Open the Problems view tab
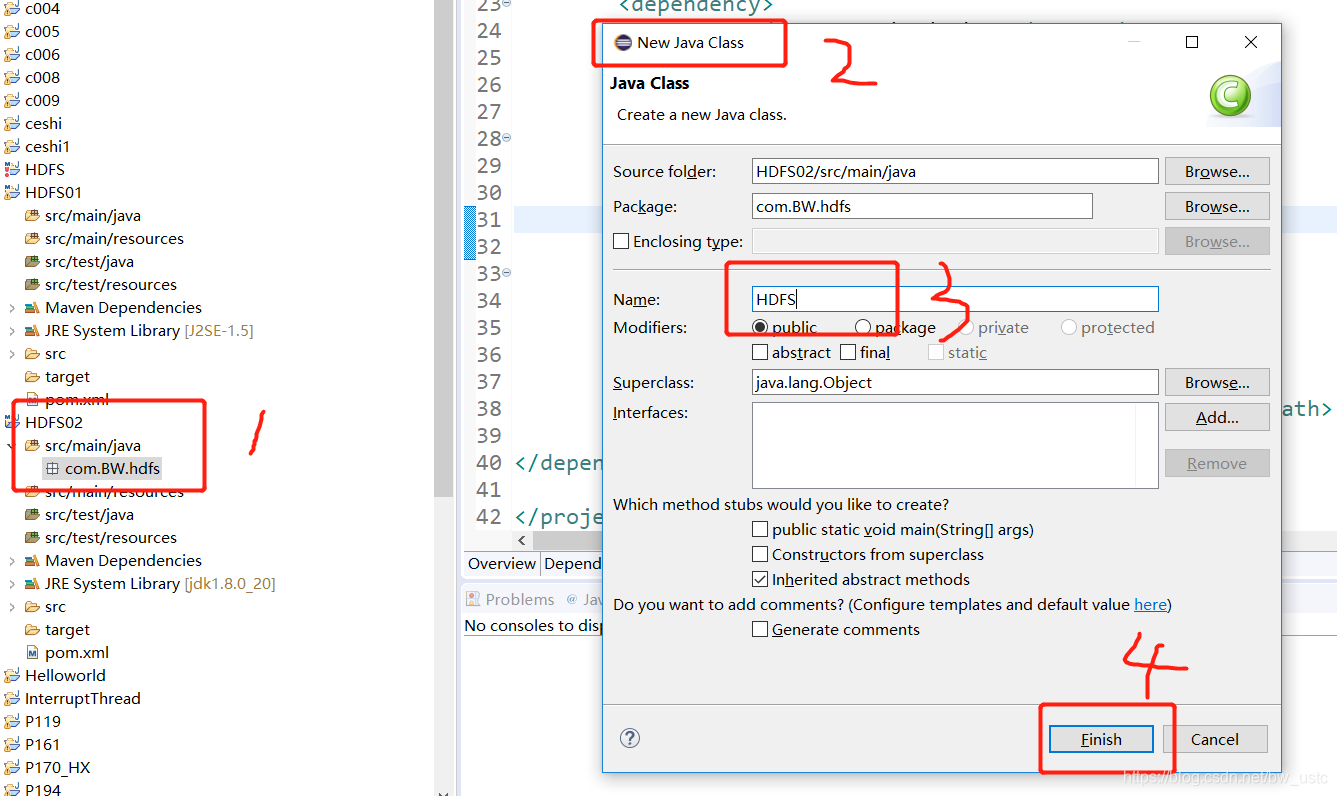Viewport: 1337px width, 796px height. click(510, 599)
